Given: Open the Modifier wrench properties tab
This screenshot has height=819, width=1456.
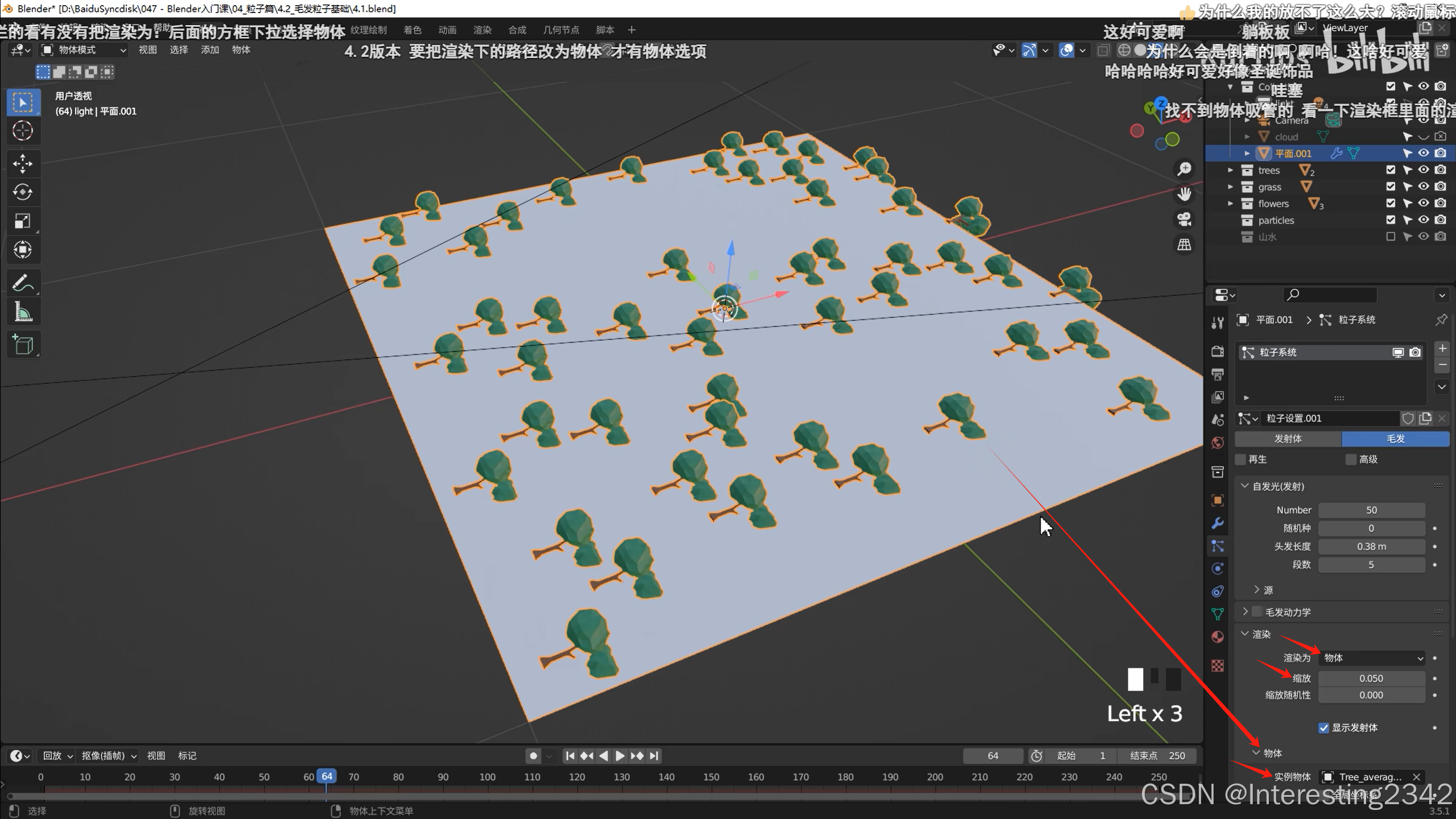Looking at the screenshot, I should (x=1217, y=523).
